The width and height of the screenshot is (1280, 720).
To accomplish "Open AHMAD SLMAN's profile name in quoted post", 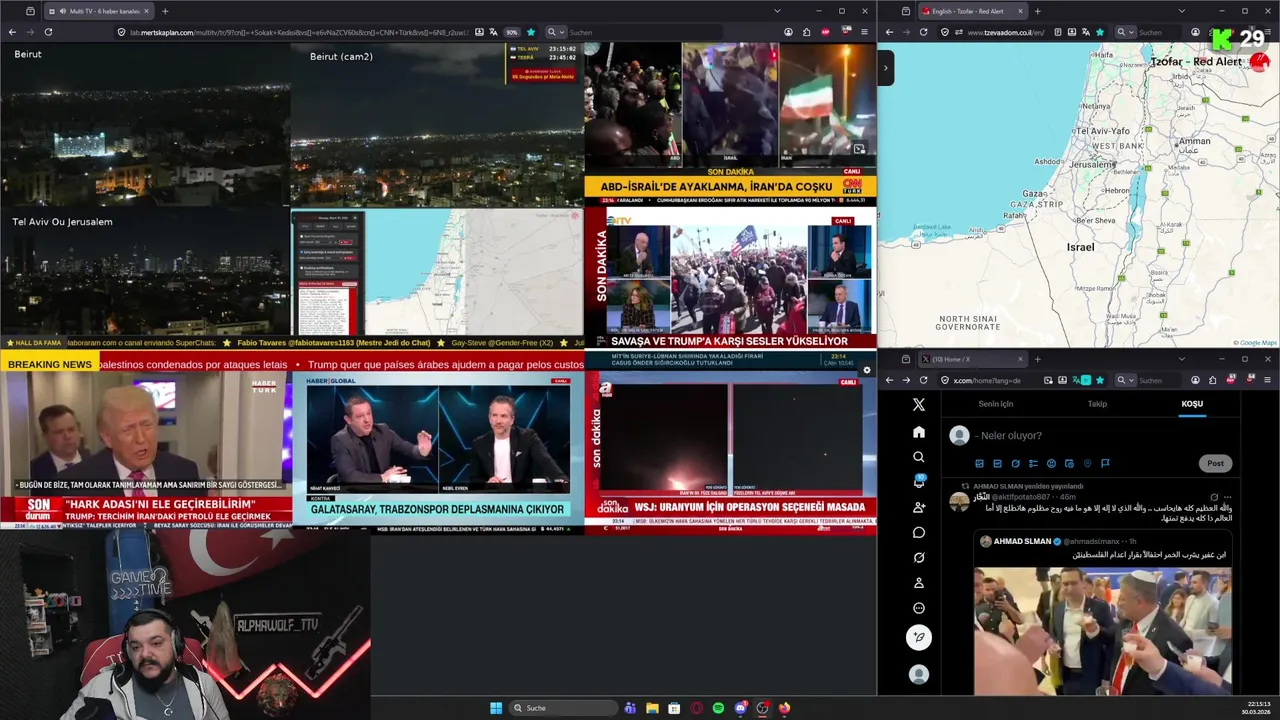I will 1022,541.
